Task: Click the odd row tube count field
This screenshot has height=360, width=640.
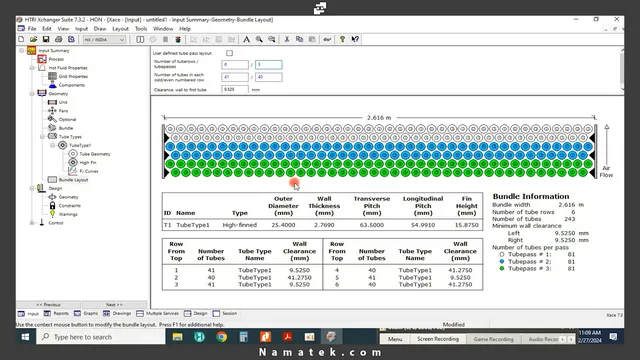Action: click(235, 77)
